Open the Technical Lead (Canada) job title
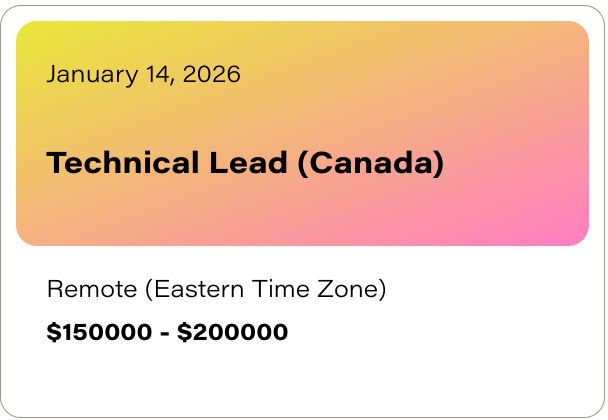This screenshot has height=420, width=608. click(x=245, y=163)
